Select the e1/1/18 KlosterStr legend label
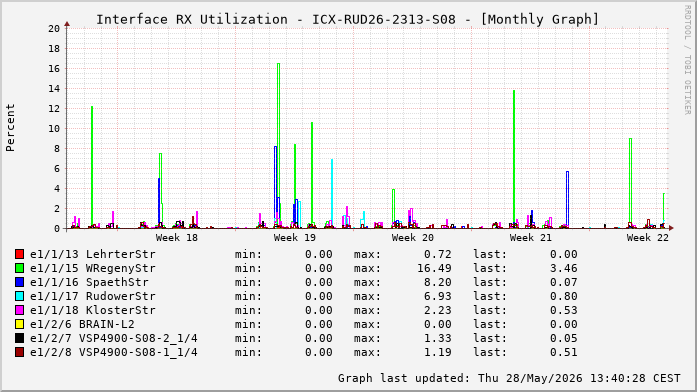 [x=93, y=310]
